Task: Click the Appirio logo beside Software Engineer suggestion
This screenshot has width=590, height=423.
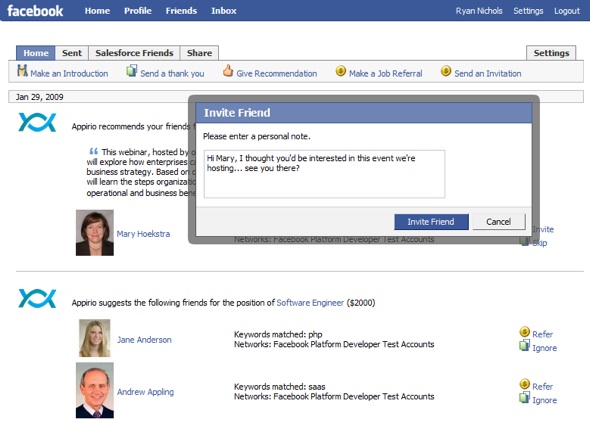Action: pyautogui.click(x=37, y=298)
